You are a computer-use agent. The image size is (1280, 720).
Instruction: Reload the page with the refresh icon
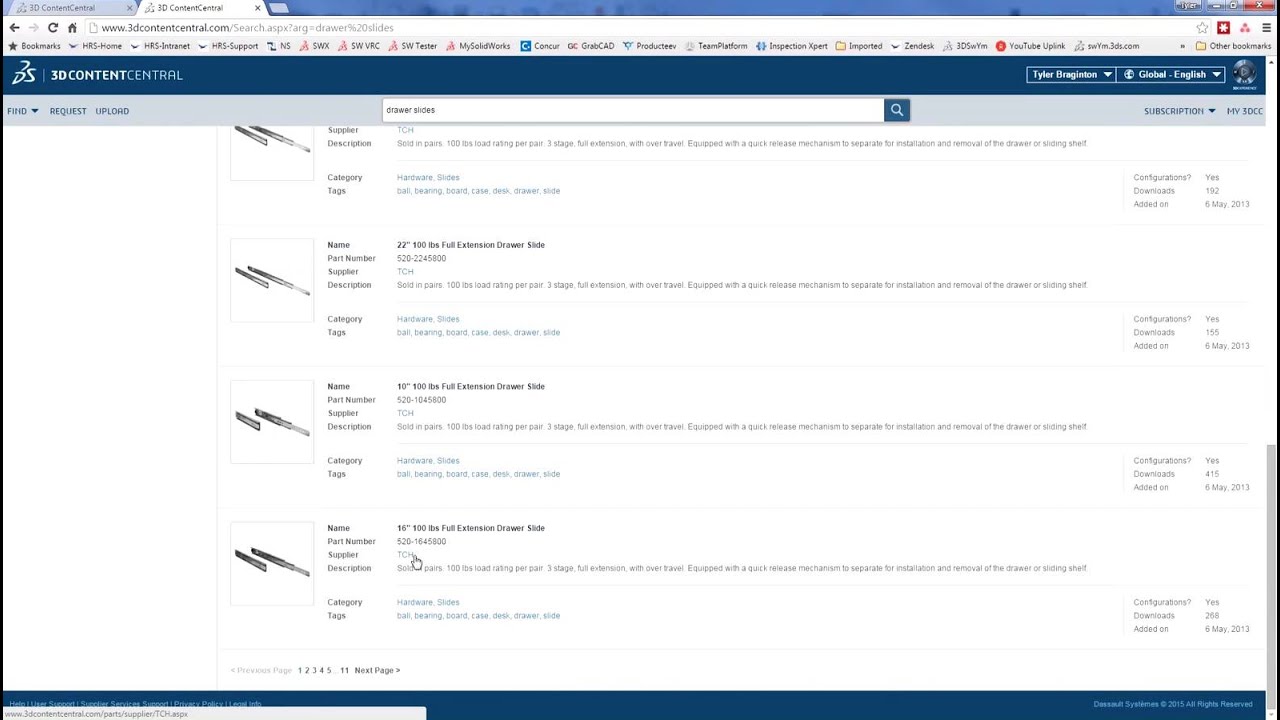pos(53,28)
